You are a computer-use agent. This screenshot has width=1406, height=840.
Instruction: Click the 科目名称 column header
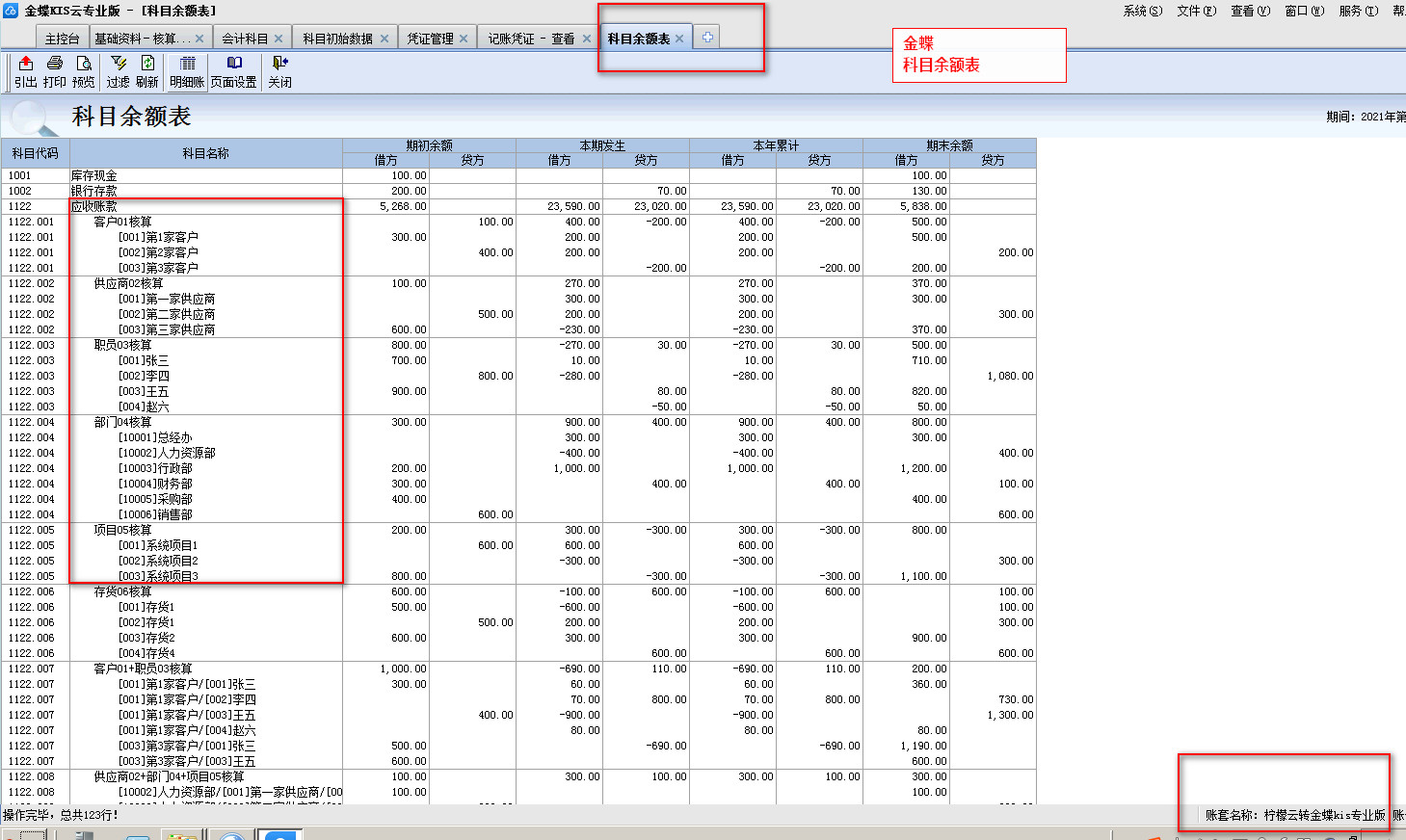pos(205,153)
